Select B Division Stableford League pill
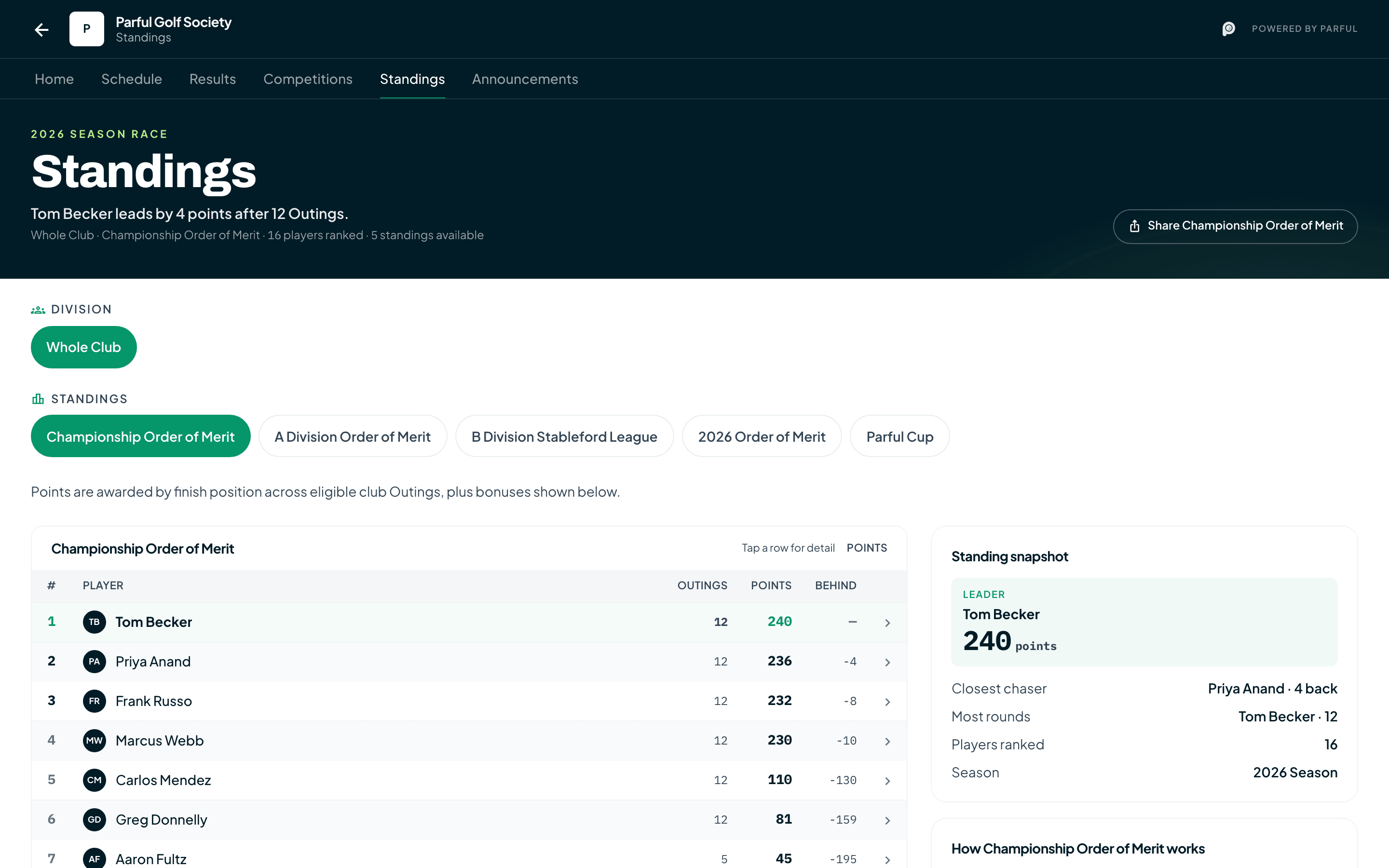The image size is (1389, 868). click(x=564, y=437)
